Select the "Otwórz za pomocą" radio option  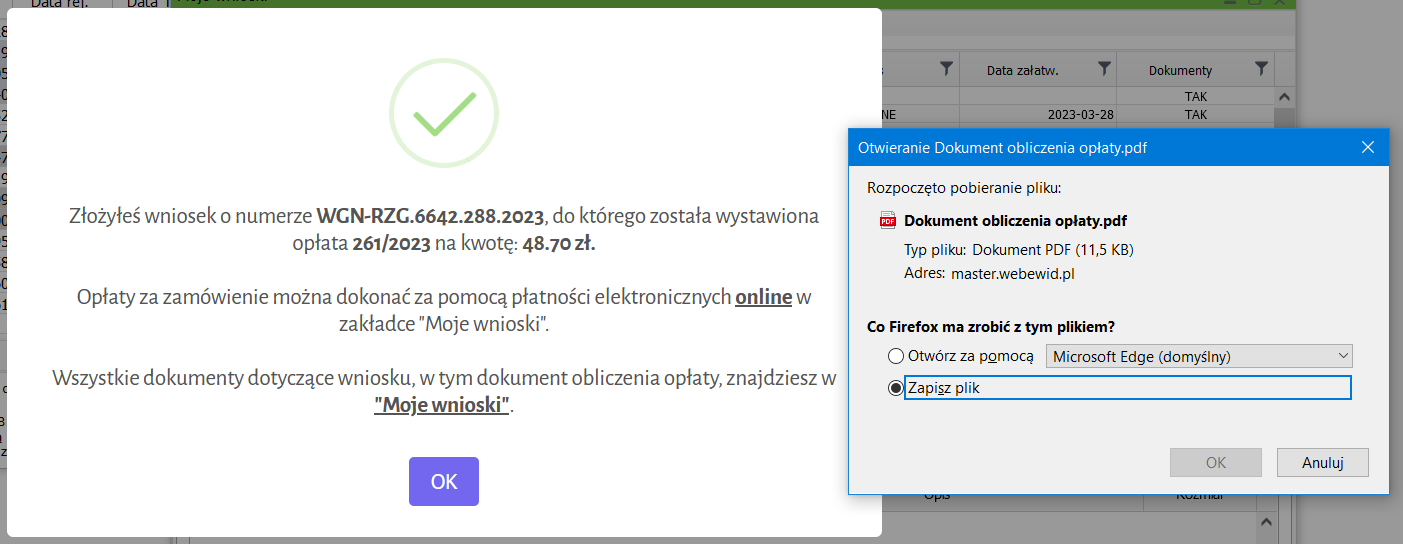[896, 356]
